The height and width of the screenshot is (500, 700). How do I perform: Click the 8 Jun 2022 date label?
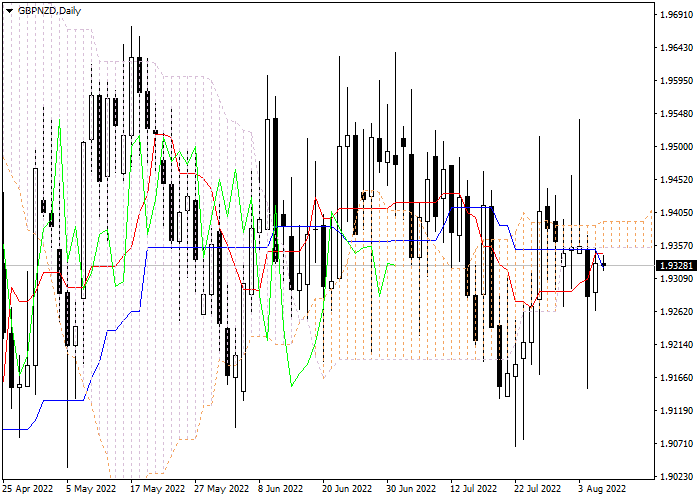(280, 489)
